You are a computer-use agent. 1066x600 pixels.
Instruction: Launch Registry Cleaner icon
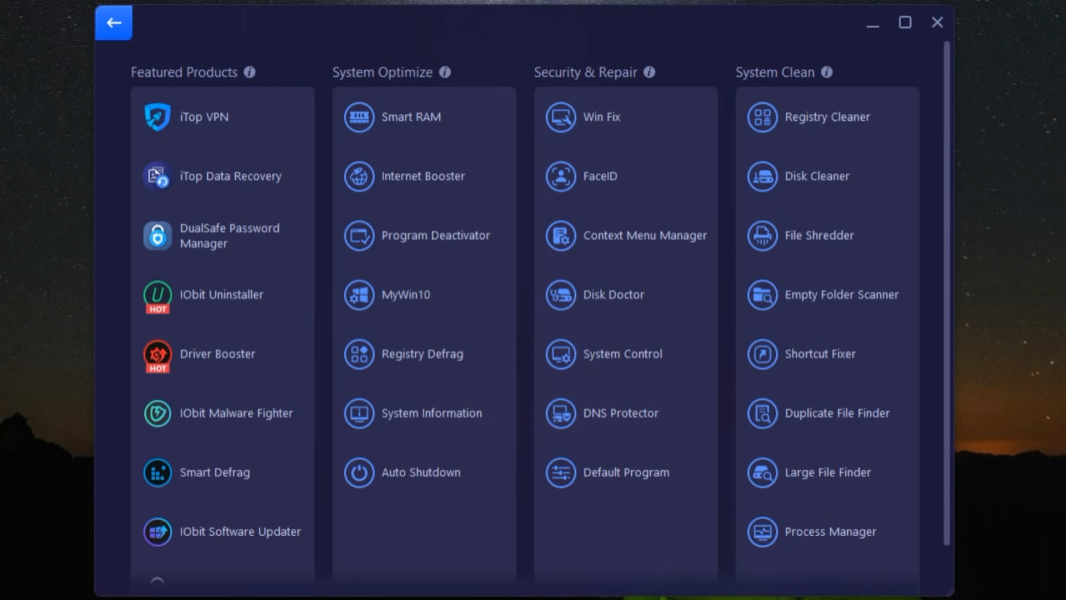(762, 117)
